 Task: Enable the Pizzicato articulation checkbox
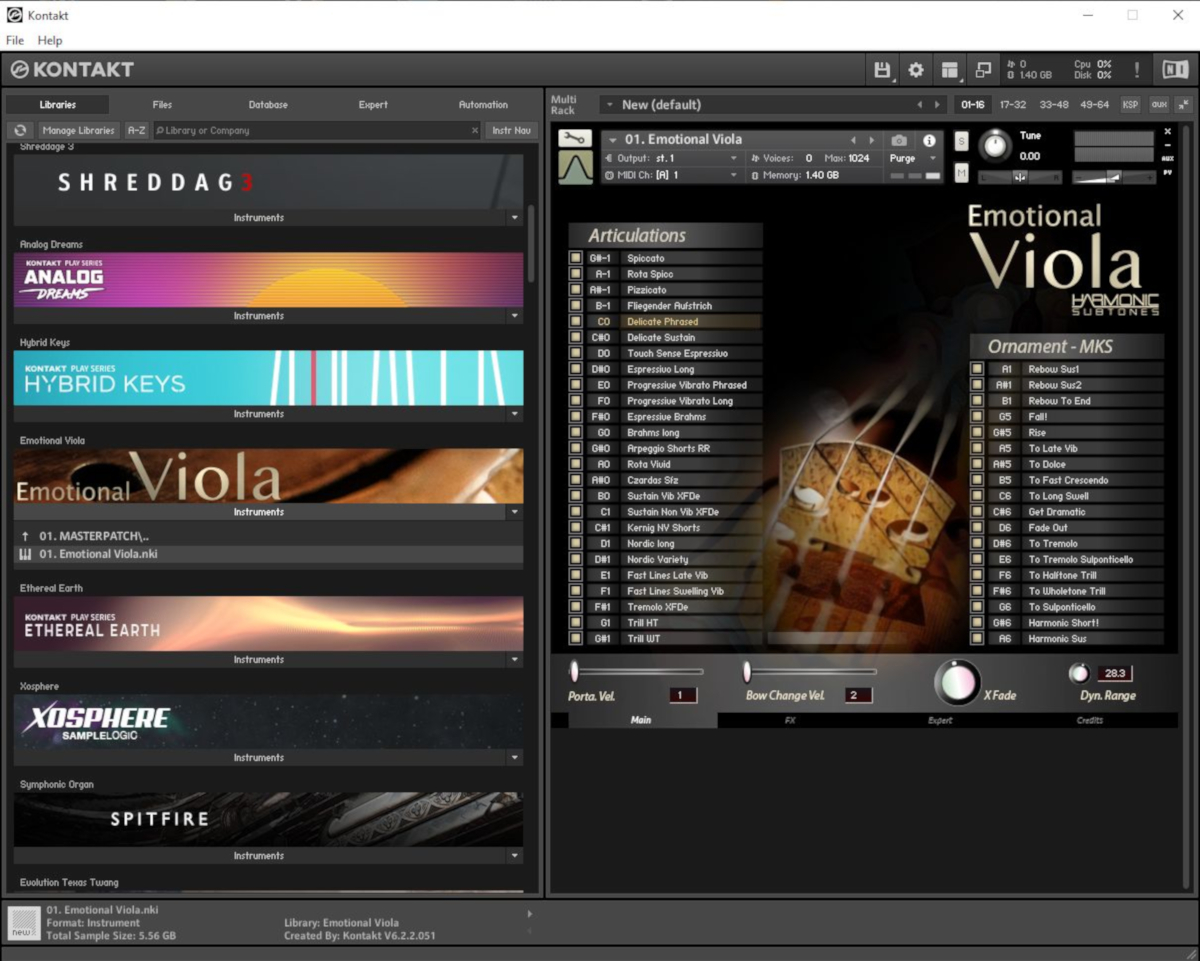tap(576, 290)
